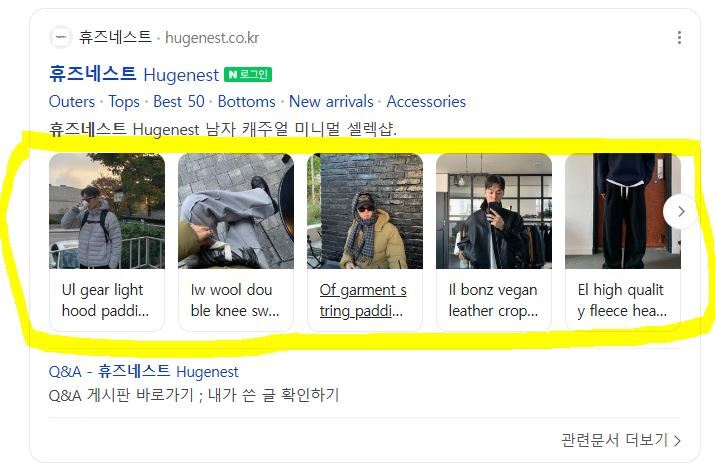Select El high quality fleece product card
715x472 pixels.
[x=623, y=242]
